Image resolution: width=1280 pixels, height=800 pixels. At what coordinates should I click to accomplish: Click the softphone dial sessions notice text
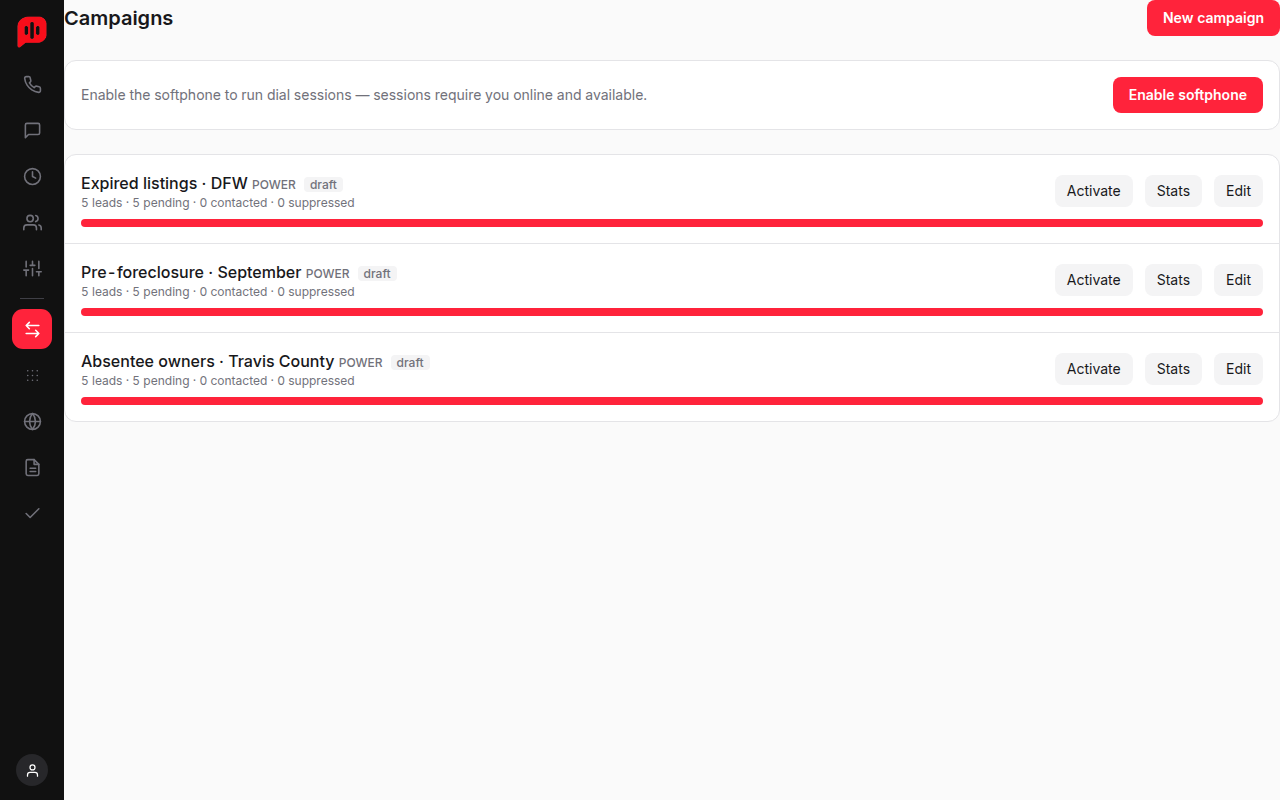click(364, 95)
